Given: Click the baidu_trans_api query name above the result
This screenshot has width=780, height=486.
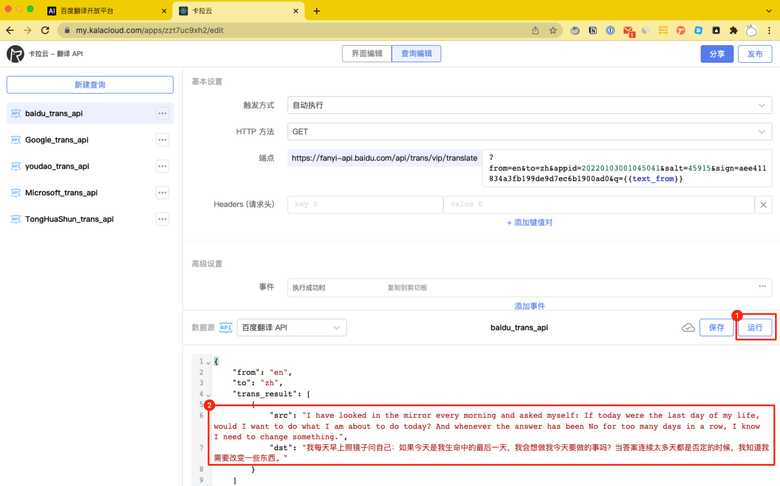Looking at the screenshot, I should point(519,327).
